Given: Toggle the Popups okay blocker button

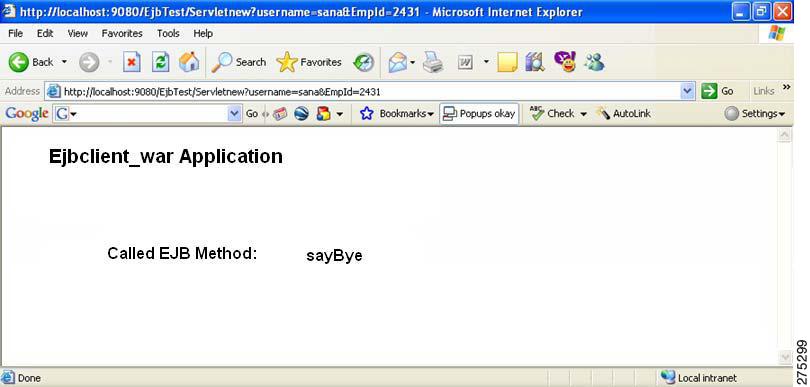Looking at the screenshot, I should (479, 114).
